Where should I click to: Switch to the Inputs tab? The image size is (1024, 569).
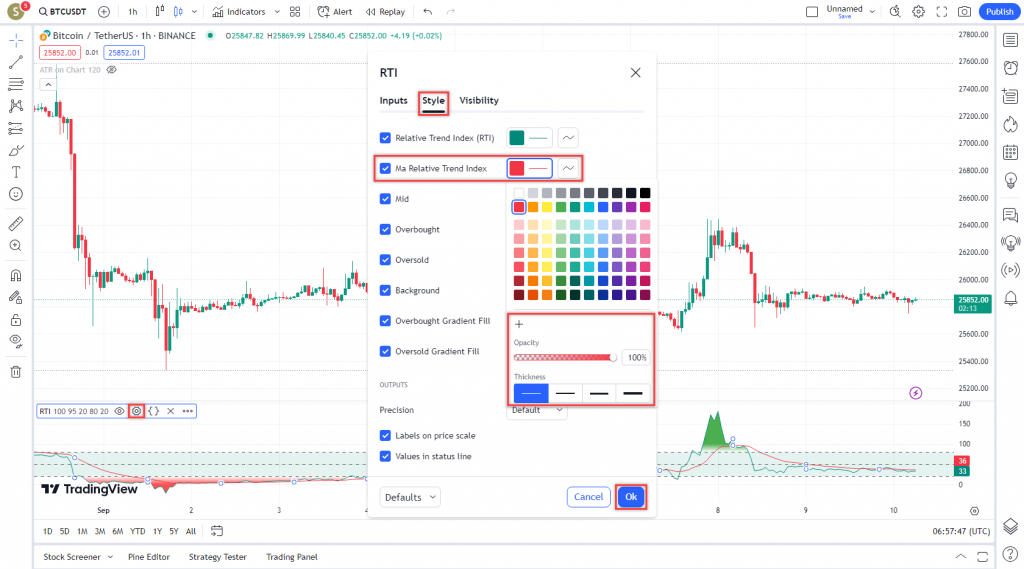click(393, 101)
